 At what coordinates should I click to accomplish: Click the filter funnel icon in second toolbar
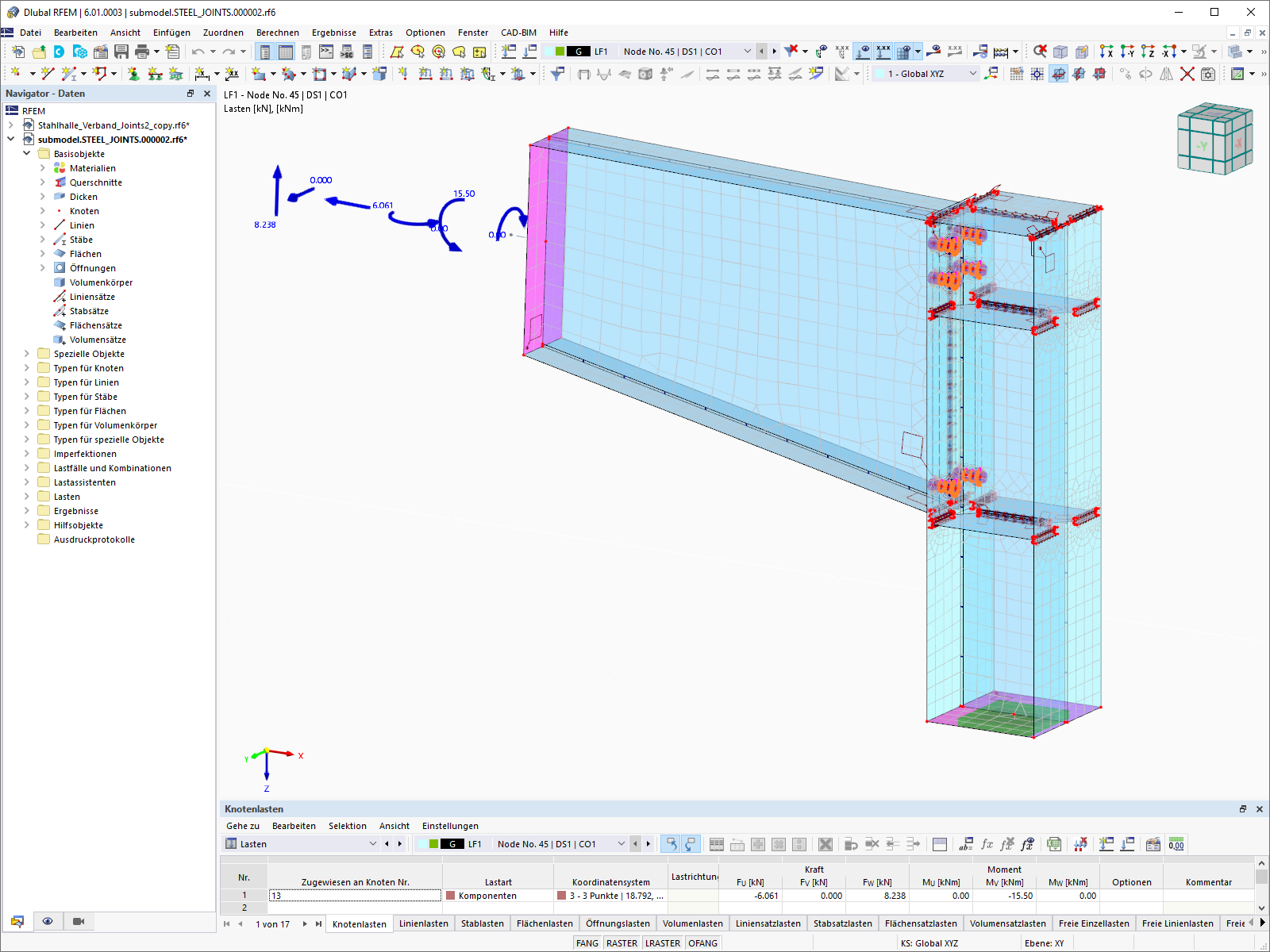pyautogui.click(x=558, y=74)
